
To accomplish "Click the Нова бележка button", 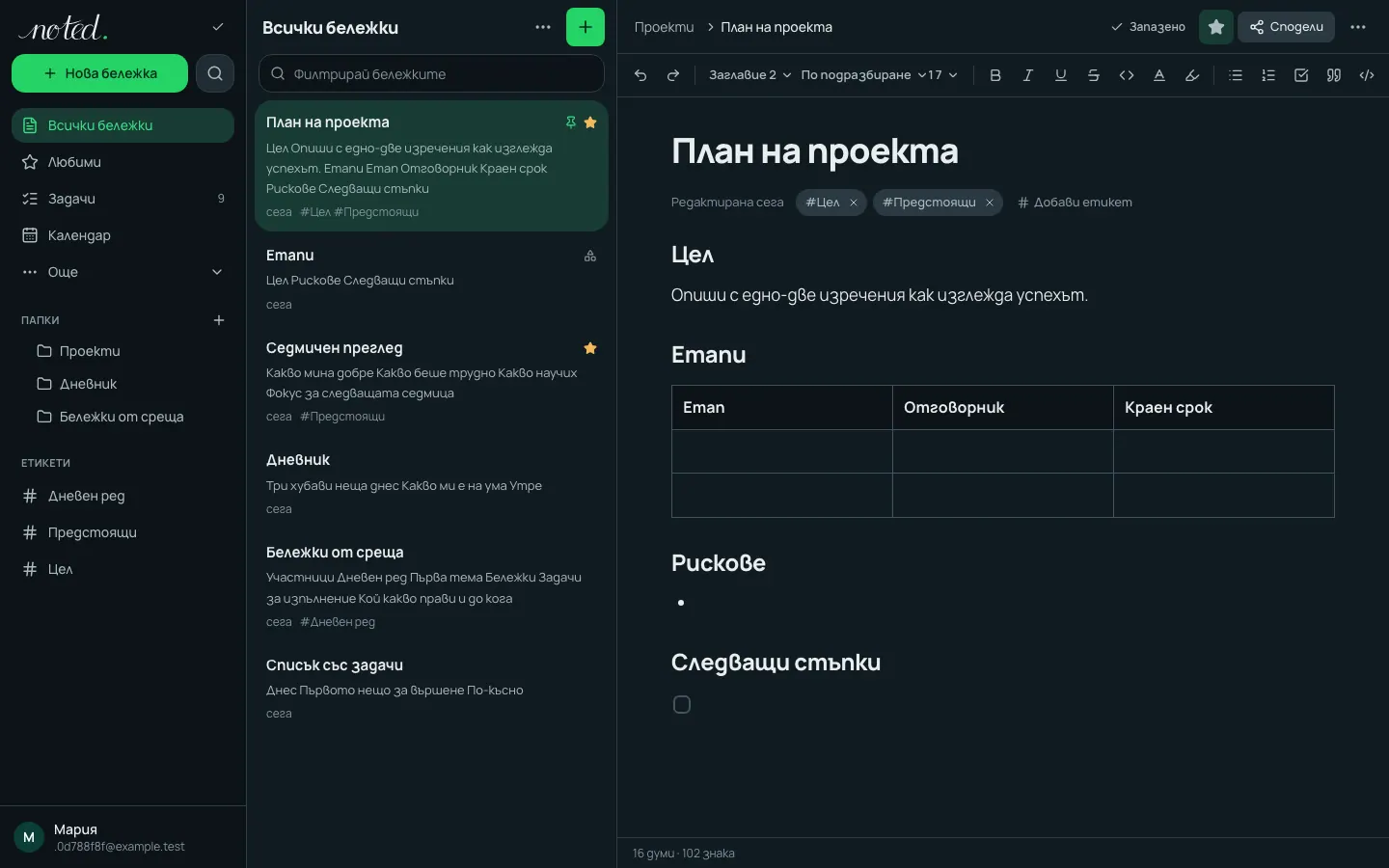I will 99,73.
